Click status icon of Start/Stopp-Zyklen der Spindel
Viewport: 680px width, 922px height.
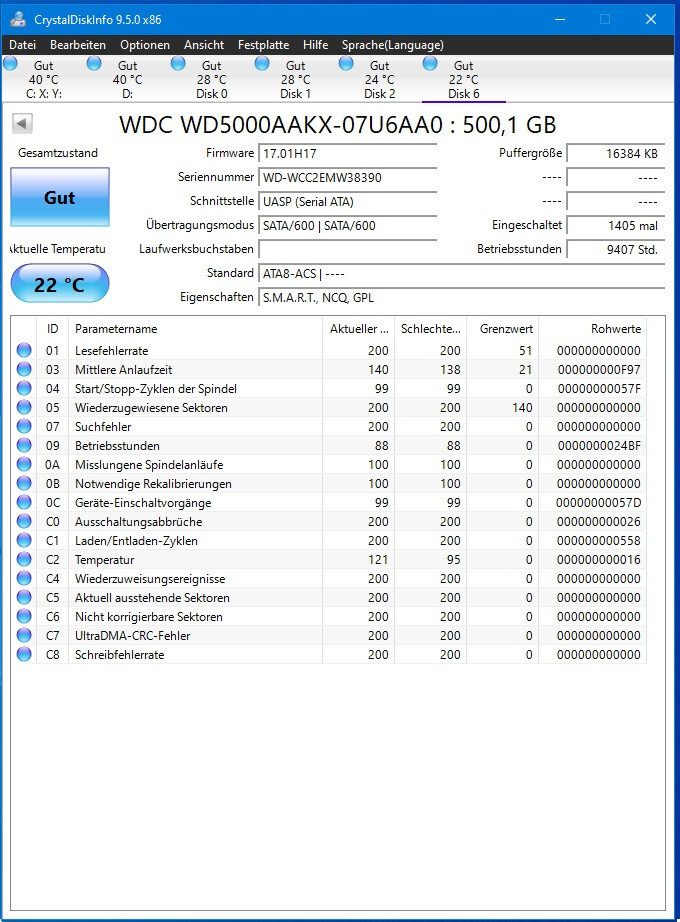coord(24,389)
